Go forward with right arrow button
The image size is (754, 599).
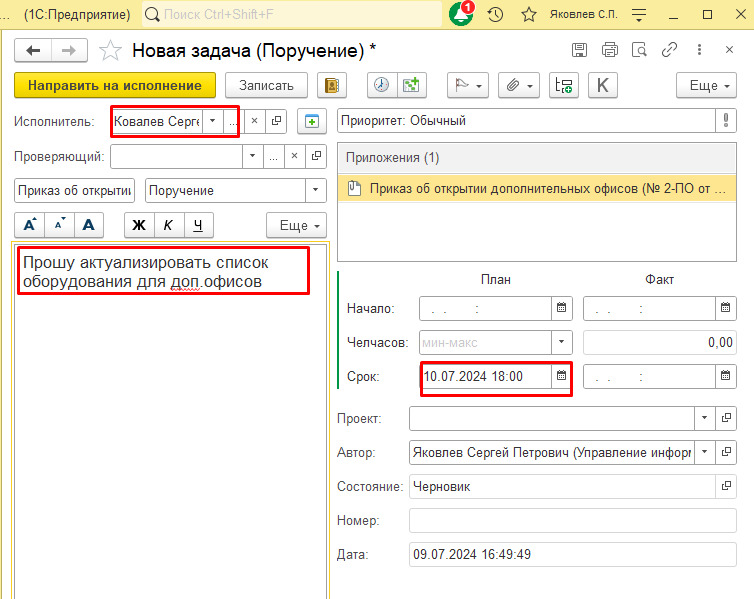pos(69,50)
